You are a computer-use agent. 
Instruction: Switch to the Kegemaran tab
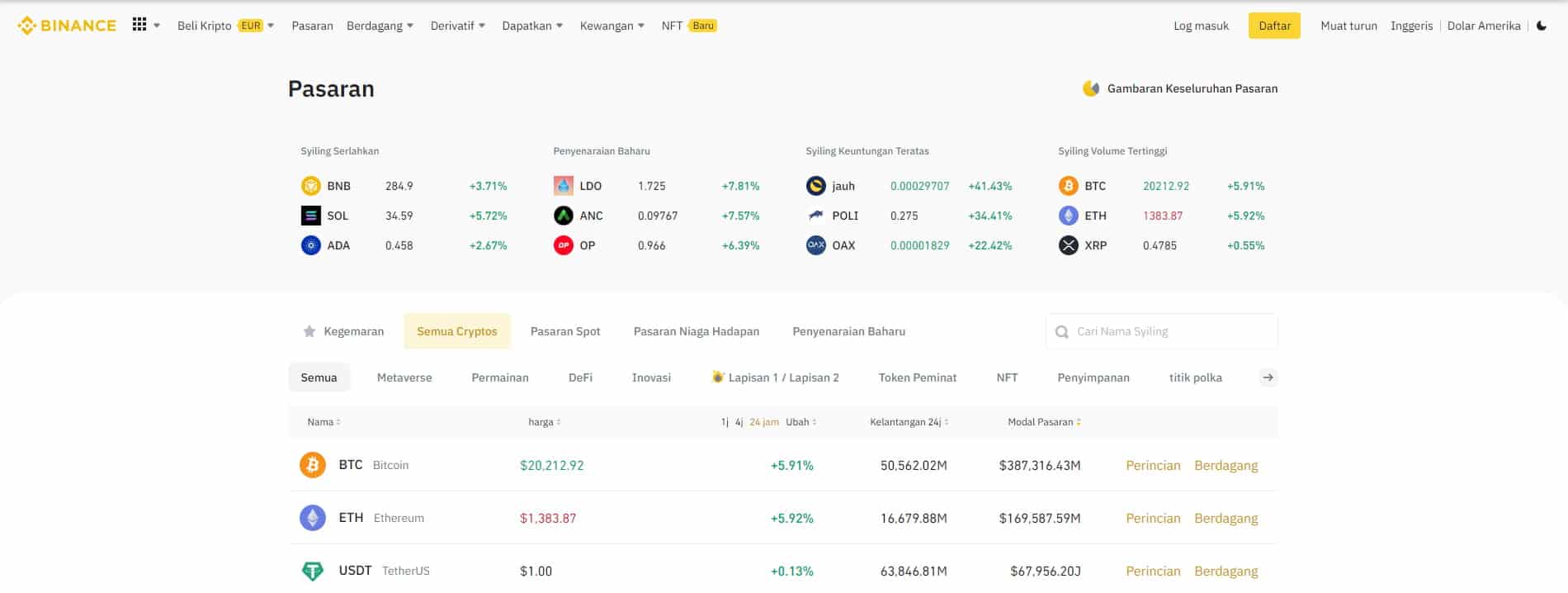pyautogui.click(x=343, y=331)
